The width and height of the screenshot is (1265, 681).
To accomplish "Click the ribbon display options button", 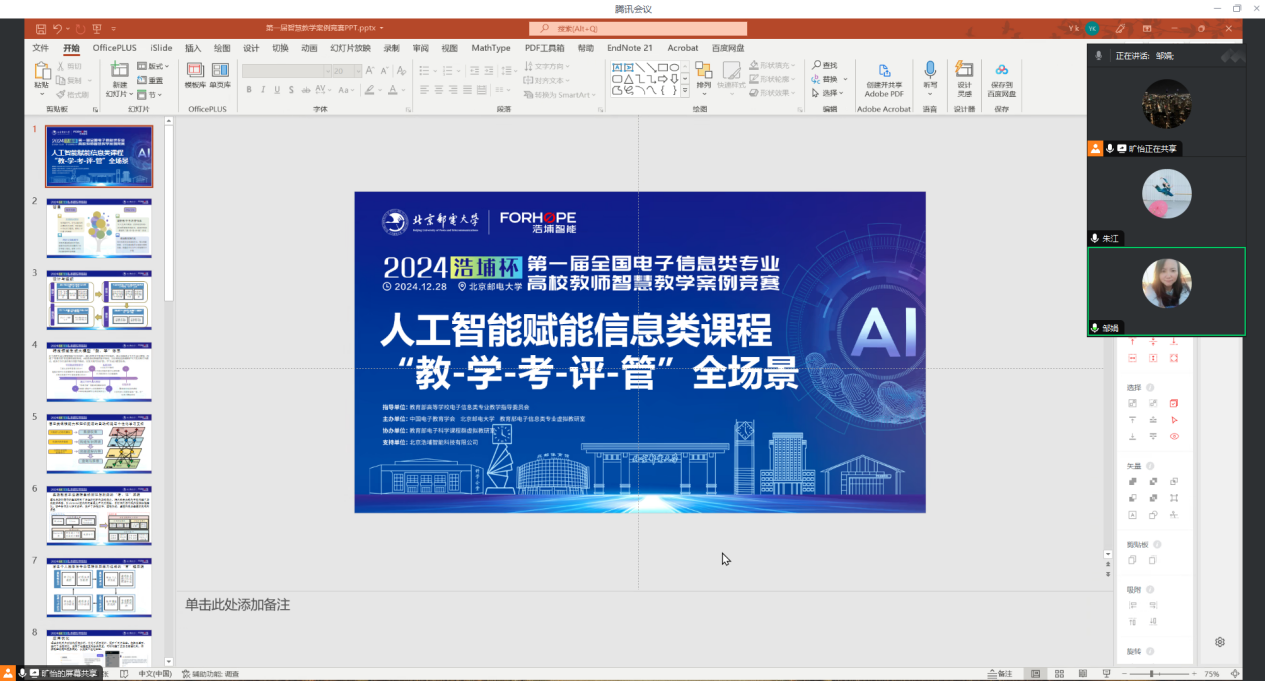I will (1147, 29).
